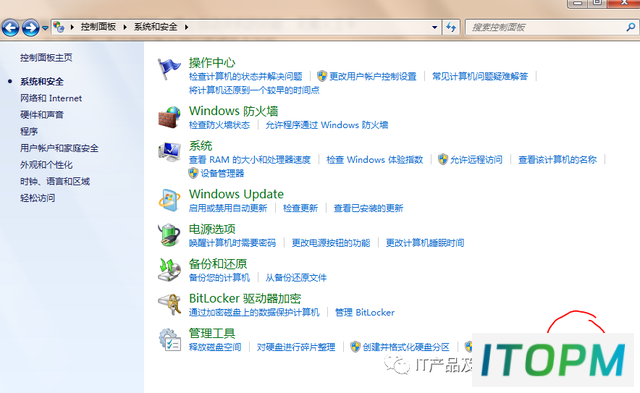Refresh the address bar view

point(451,27)
